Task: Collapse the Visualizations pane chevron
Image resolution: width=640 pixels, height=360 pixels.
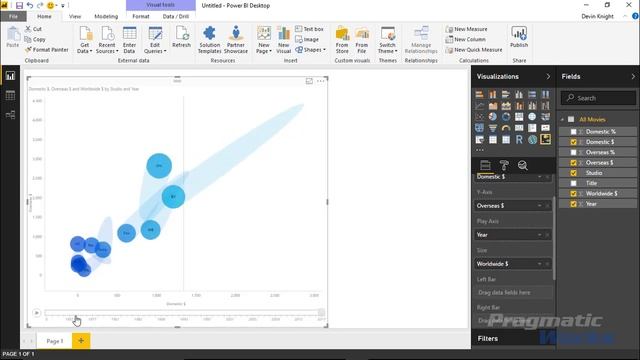Action: coord(548,76)
